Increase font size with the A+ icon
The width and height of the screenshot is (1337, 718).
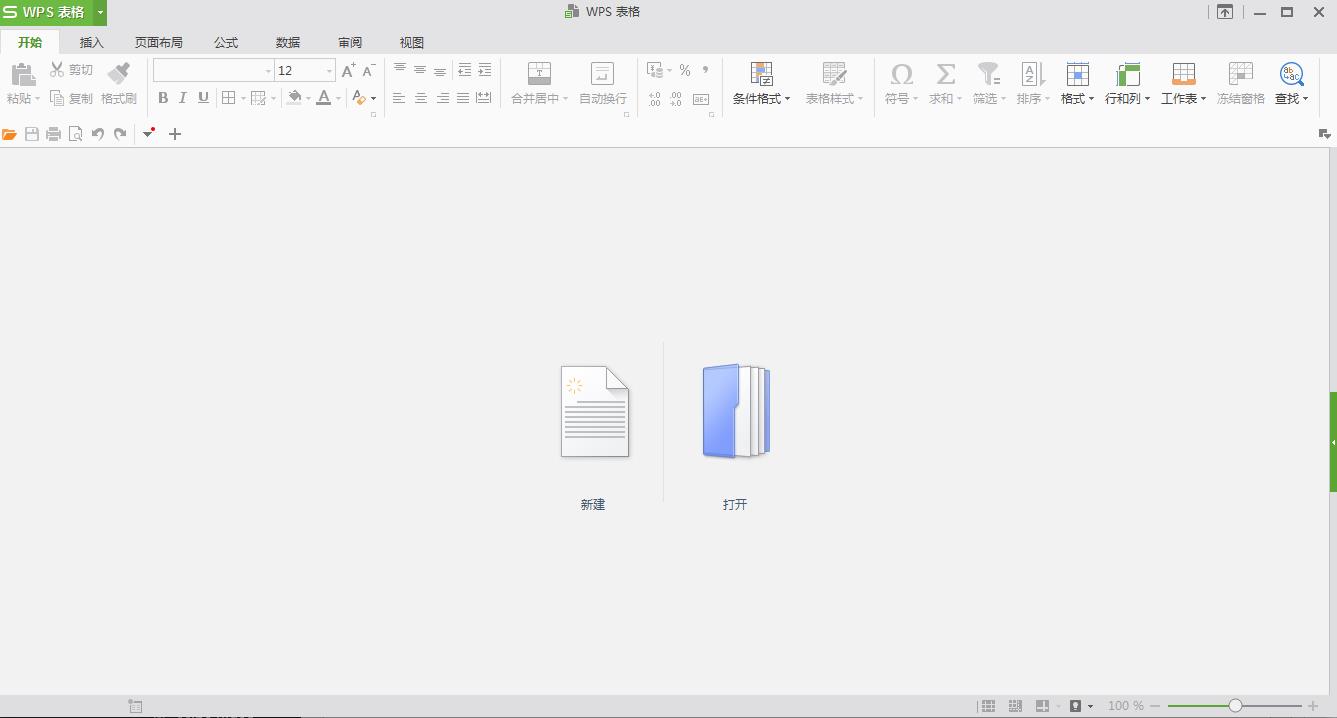click(348, 70)
